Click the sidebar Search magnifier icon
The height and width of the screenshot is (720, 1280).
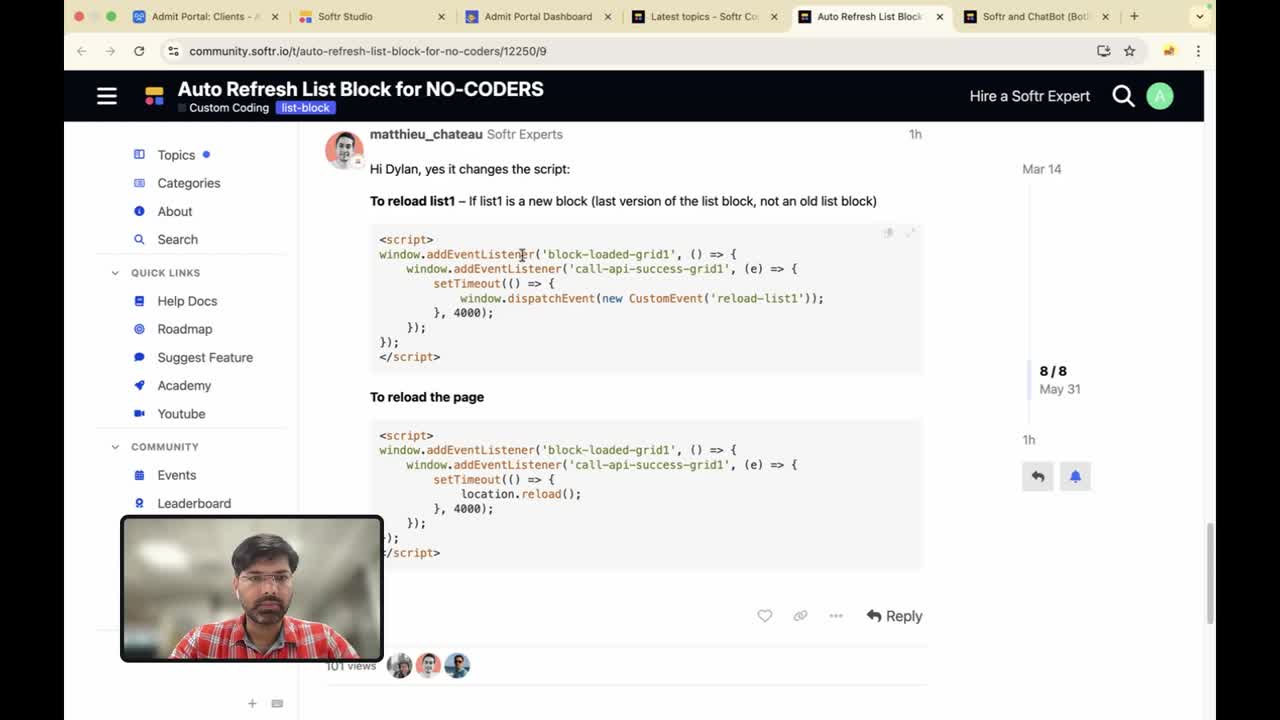[x=139, y=239]
